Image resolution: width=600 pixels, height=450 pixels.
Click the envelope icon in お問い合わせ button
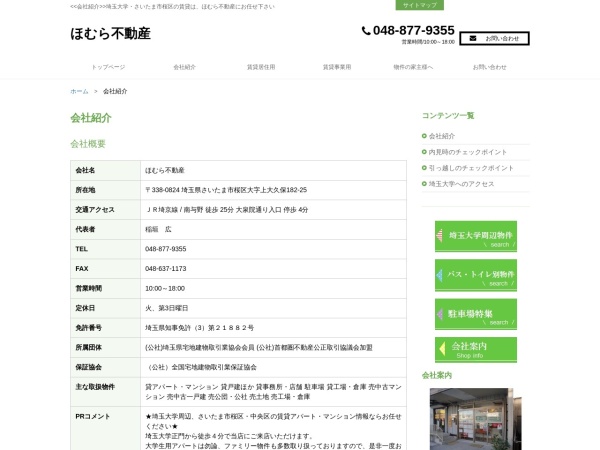click(473, 38)
